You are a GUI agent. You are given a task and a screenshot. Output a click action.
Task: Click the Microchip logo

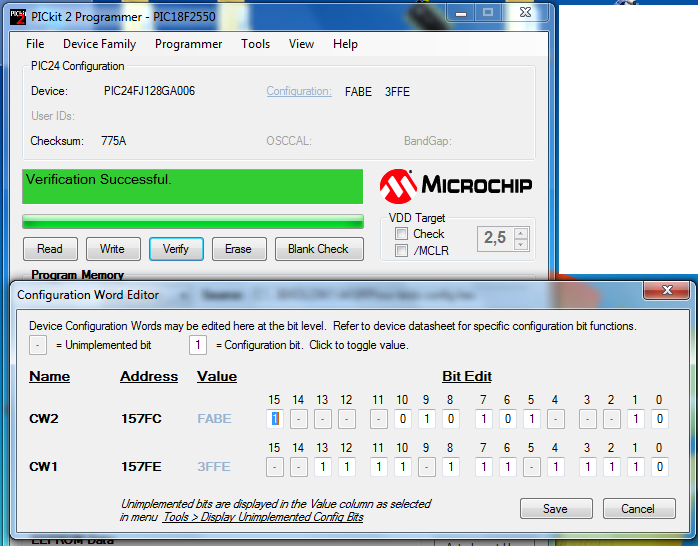tap(455, 186)
